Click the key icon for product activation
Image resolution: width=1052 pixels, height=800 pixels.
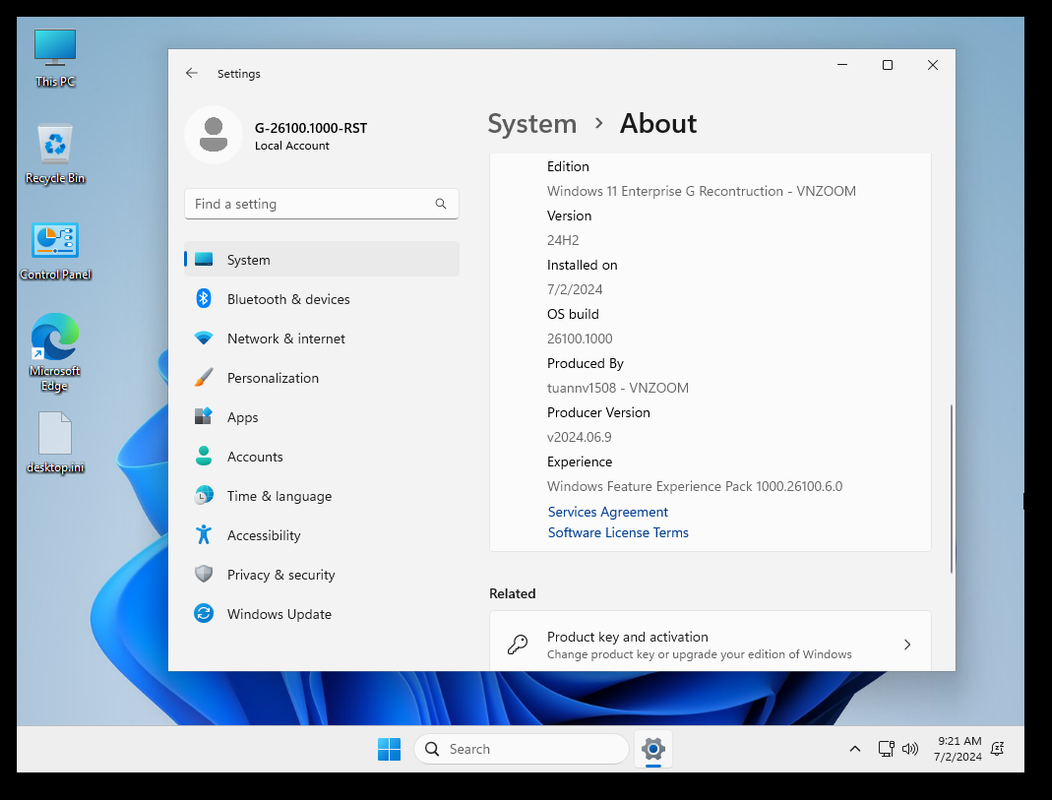(517, 644)
